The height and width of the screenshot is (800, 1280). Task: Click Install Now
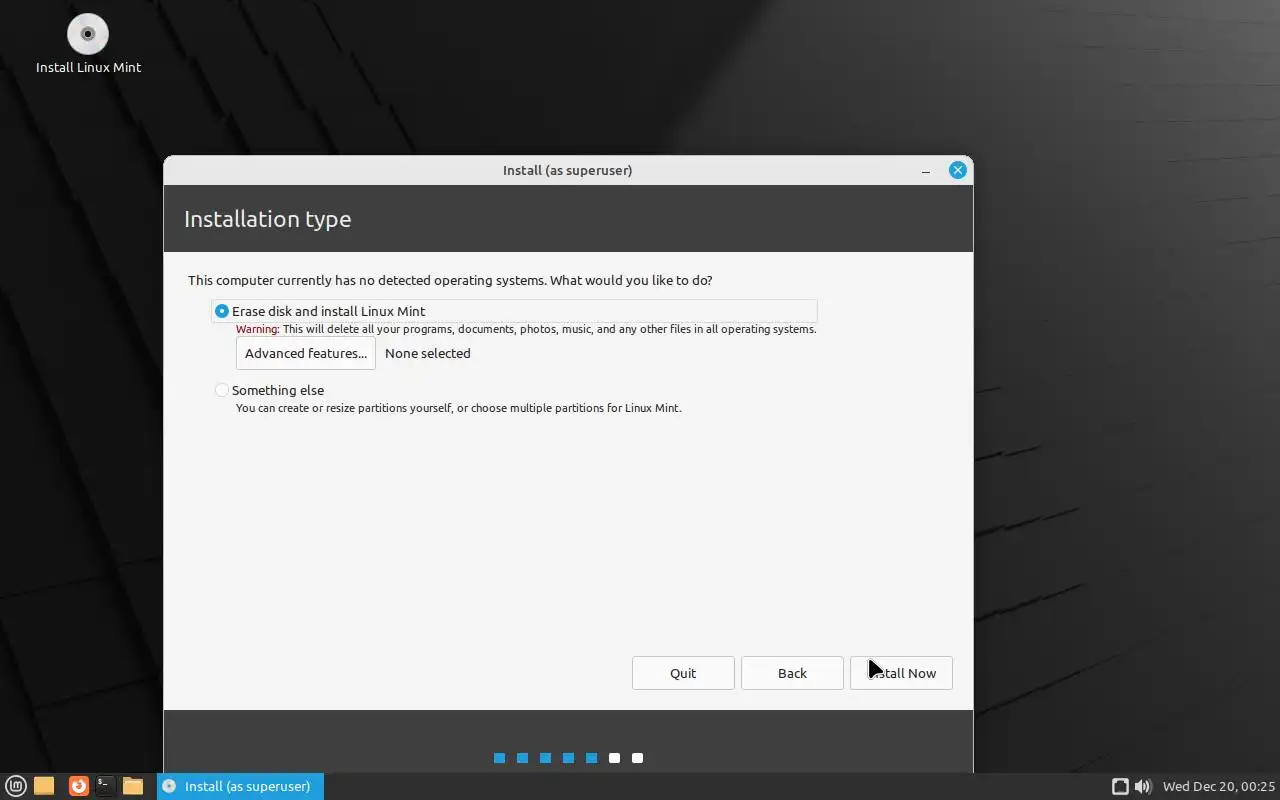(x=901, y=673)
